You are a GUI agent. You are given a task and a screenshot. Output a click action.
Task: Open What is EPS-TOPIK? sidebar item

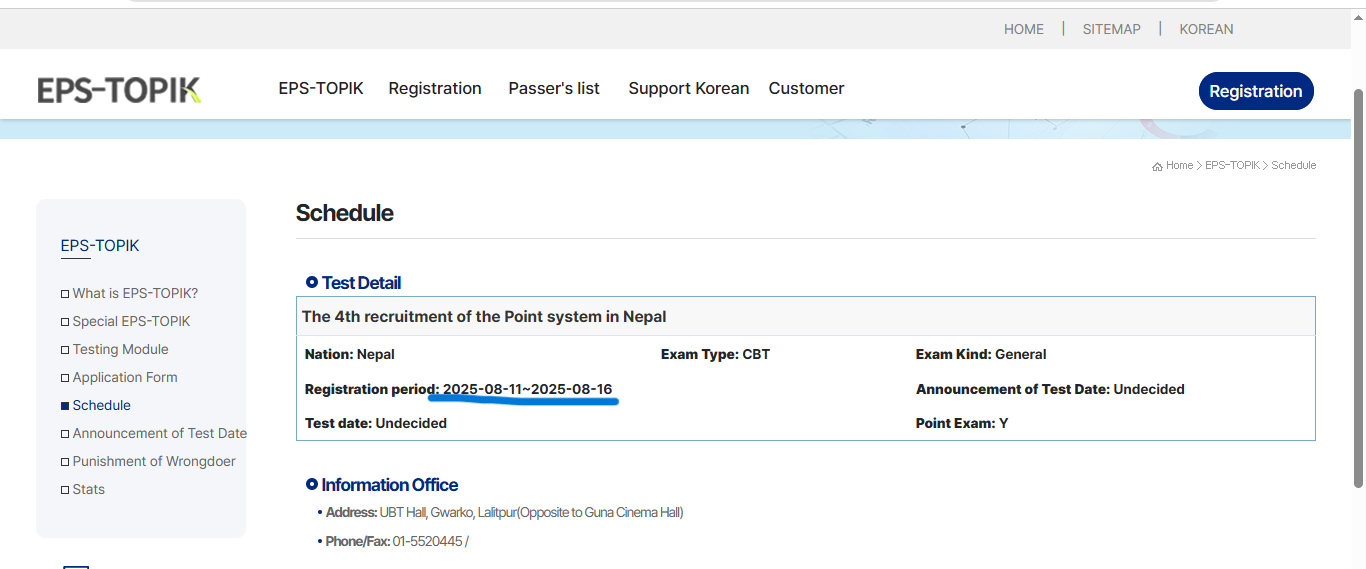click(135, 293)
